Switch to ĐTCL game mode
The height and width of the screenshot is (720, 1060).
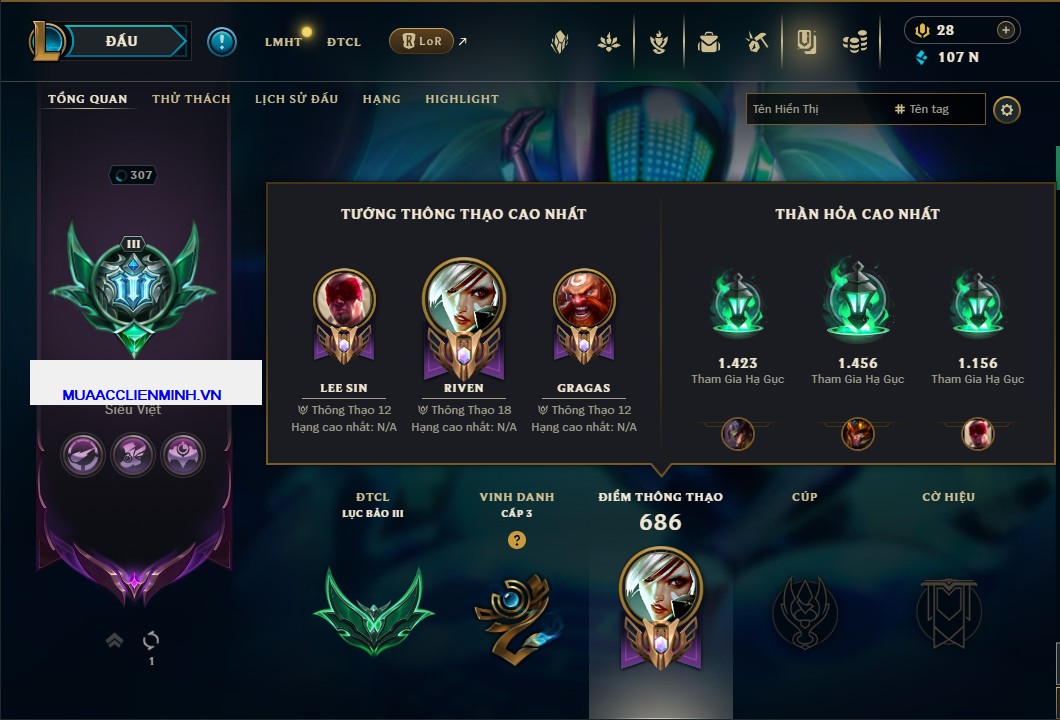(343, 42)
